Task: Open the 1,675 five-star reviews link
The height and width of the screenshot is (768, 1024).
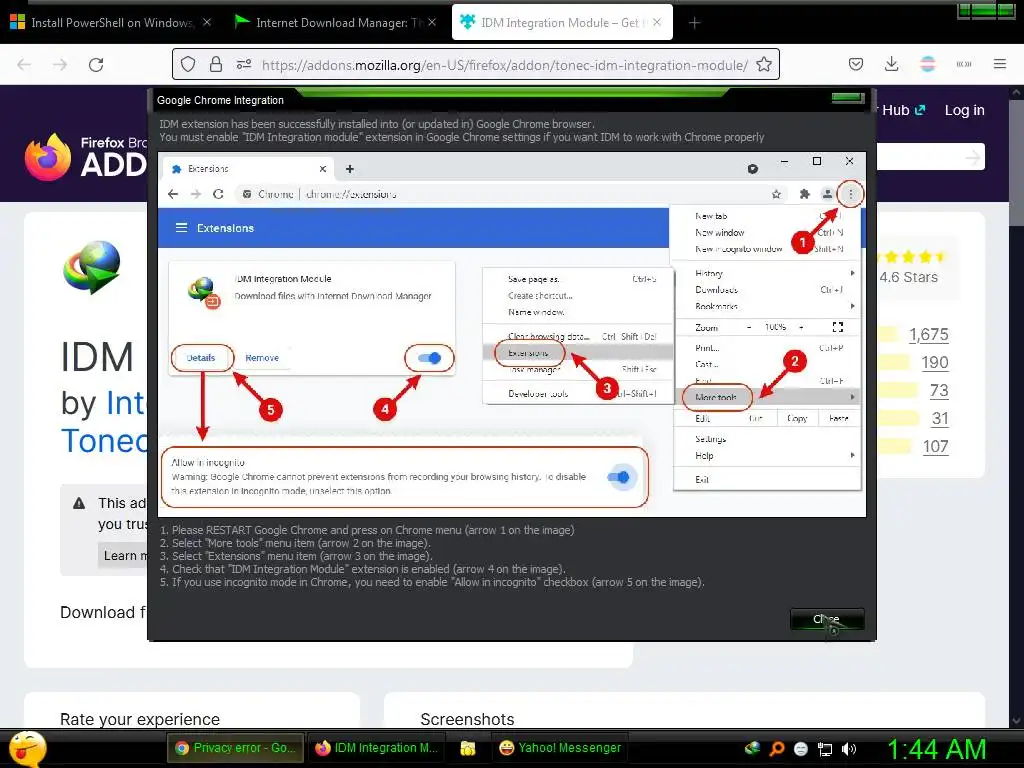Action: pyautogui.click(x=929, y=334)
